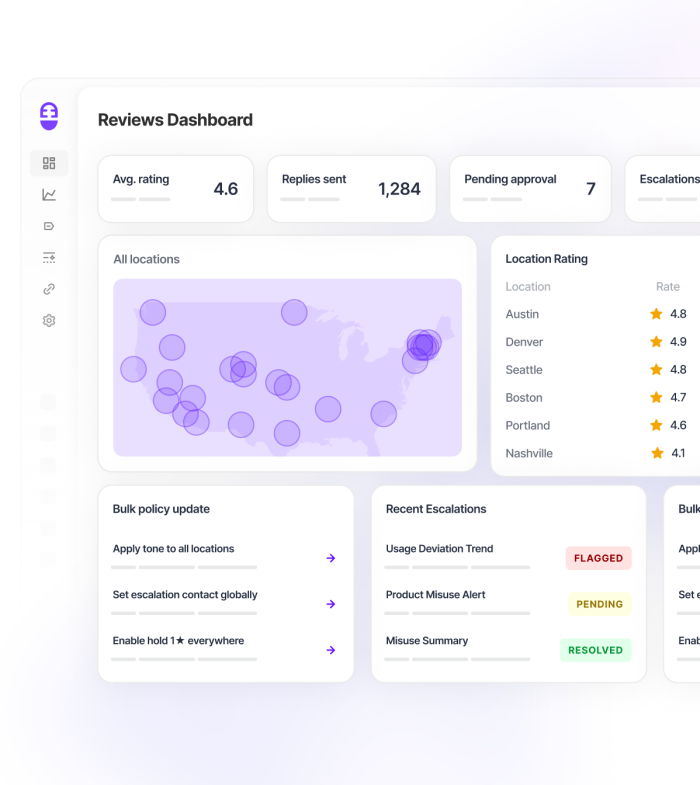Screen dimensions: 700x785
Task: Open the dashboard grid icon in sidebar
Action: click(x=49, y=163)
